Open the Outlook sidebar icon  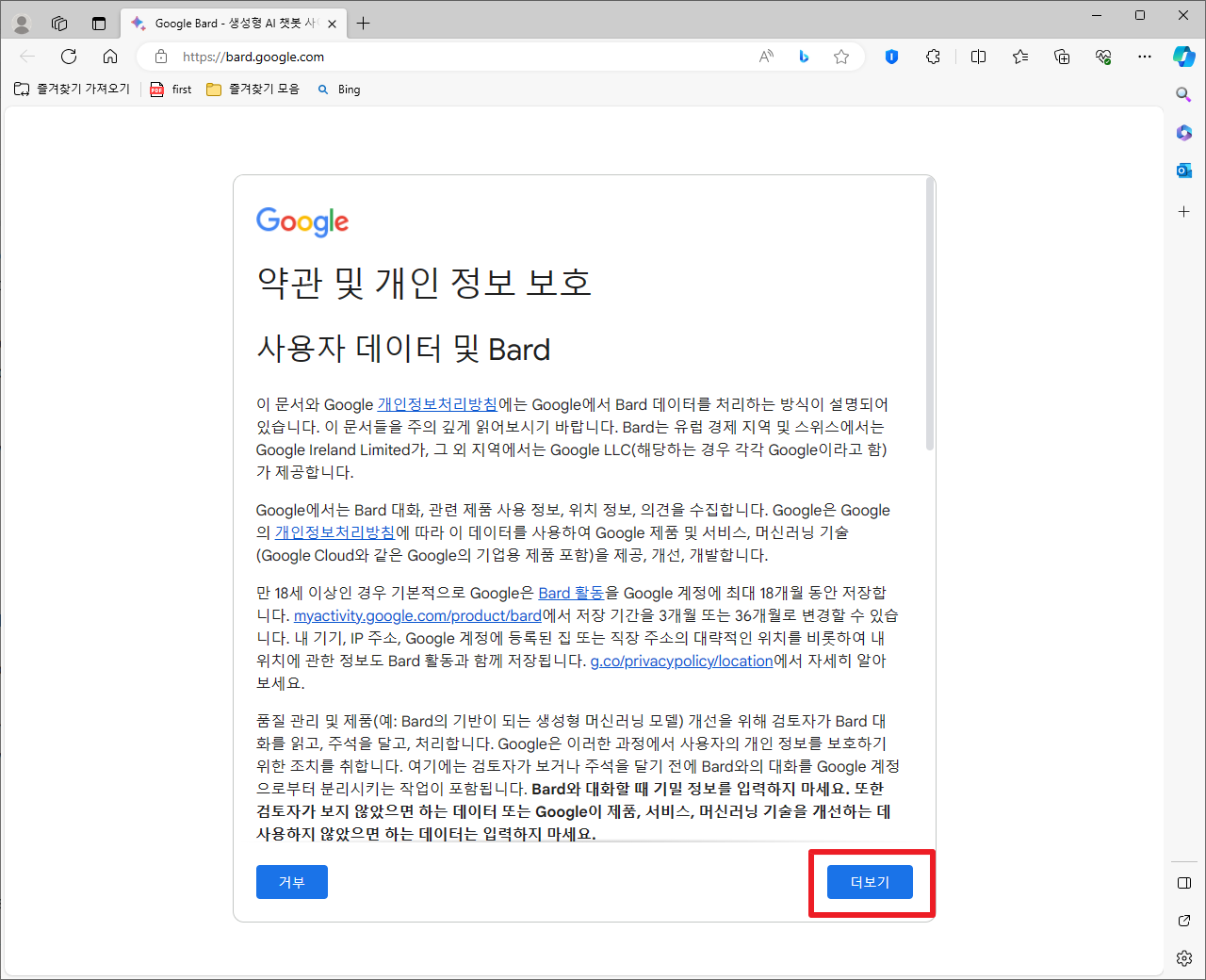[x=1184, y=171]
